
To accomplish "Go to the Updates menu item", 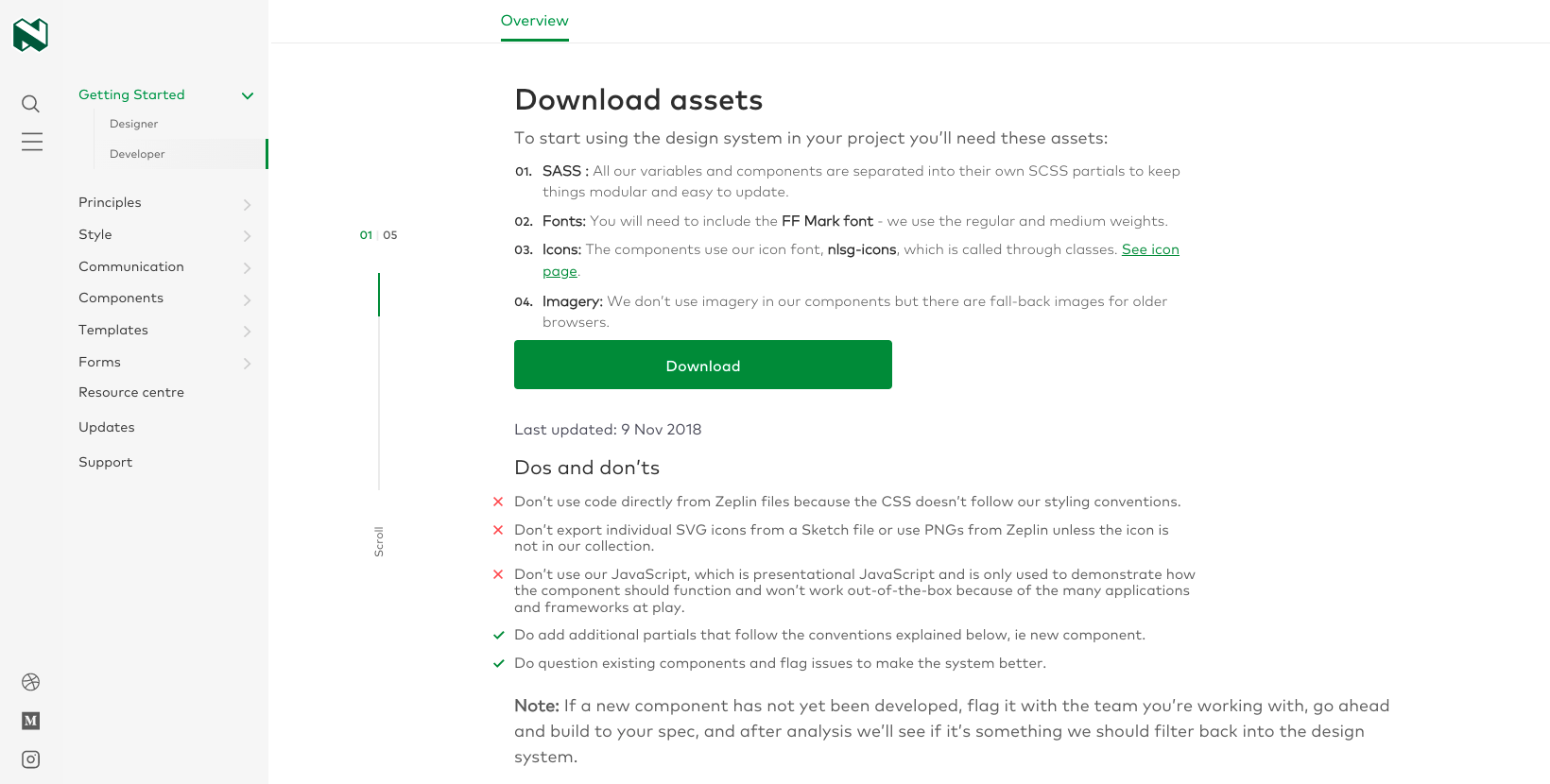I will [107, 427].
